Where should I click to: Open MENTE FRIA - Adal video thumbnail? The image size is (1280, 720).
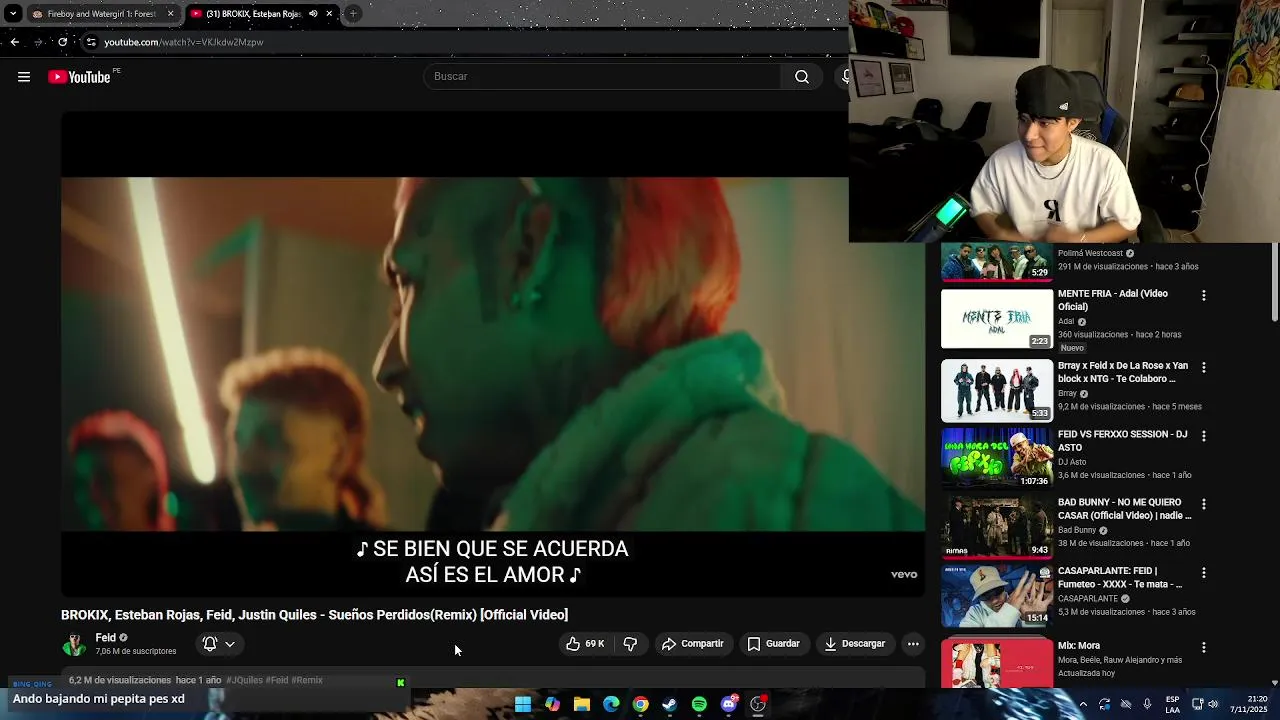(997, 319)
